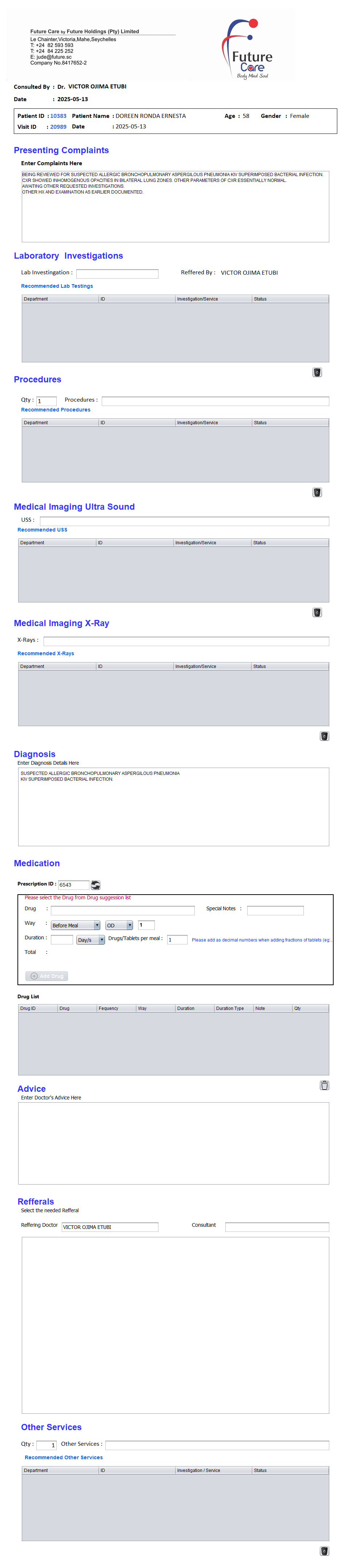Open the Before Meal dropdown

(75, 924)
